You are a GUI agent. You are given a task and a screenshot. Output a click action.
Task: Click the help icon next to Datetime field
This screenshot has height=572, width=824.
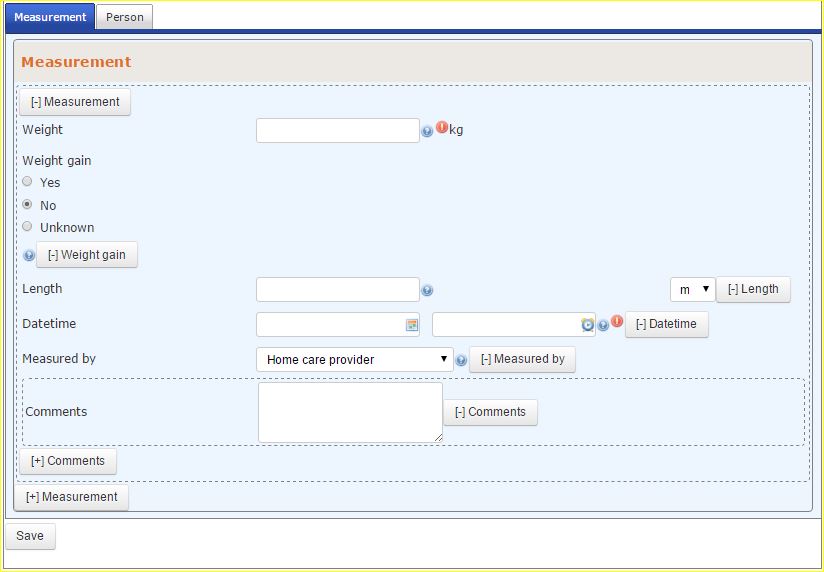[x=603, y=325]
